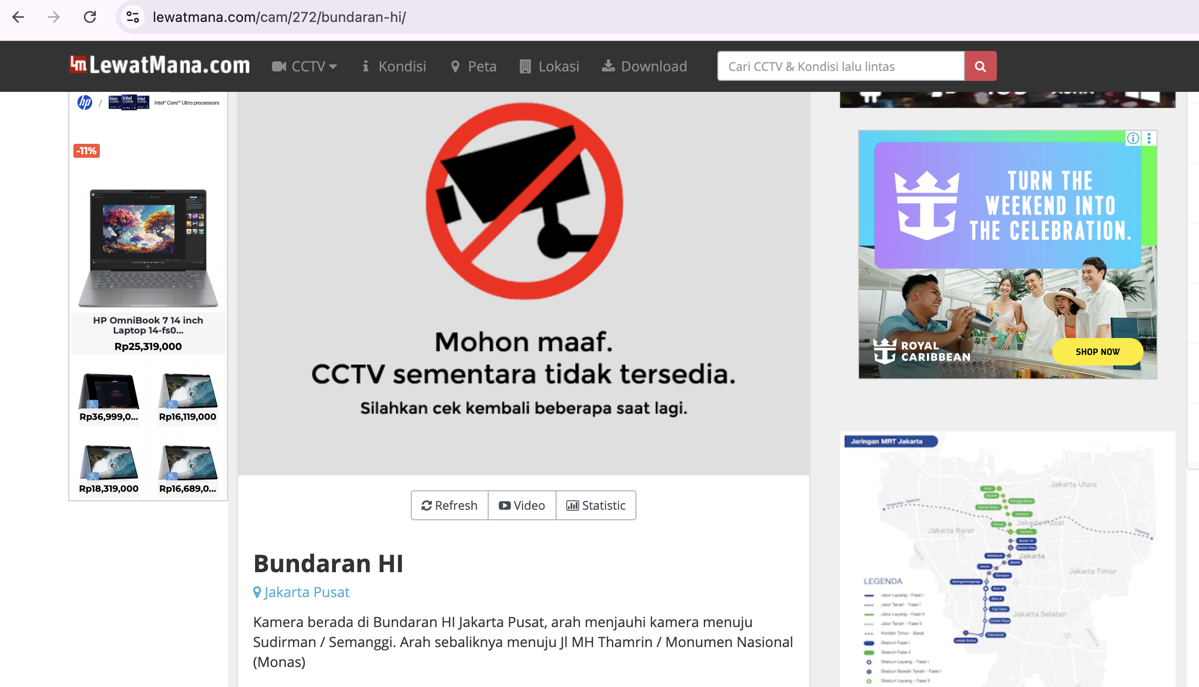Click the Cari CCTV & Kondisi search field
Screen dimensions: 1199x687
[840, 67]
